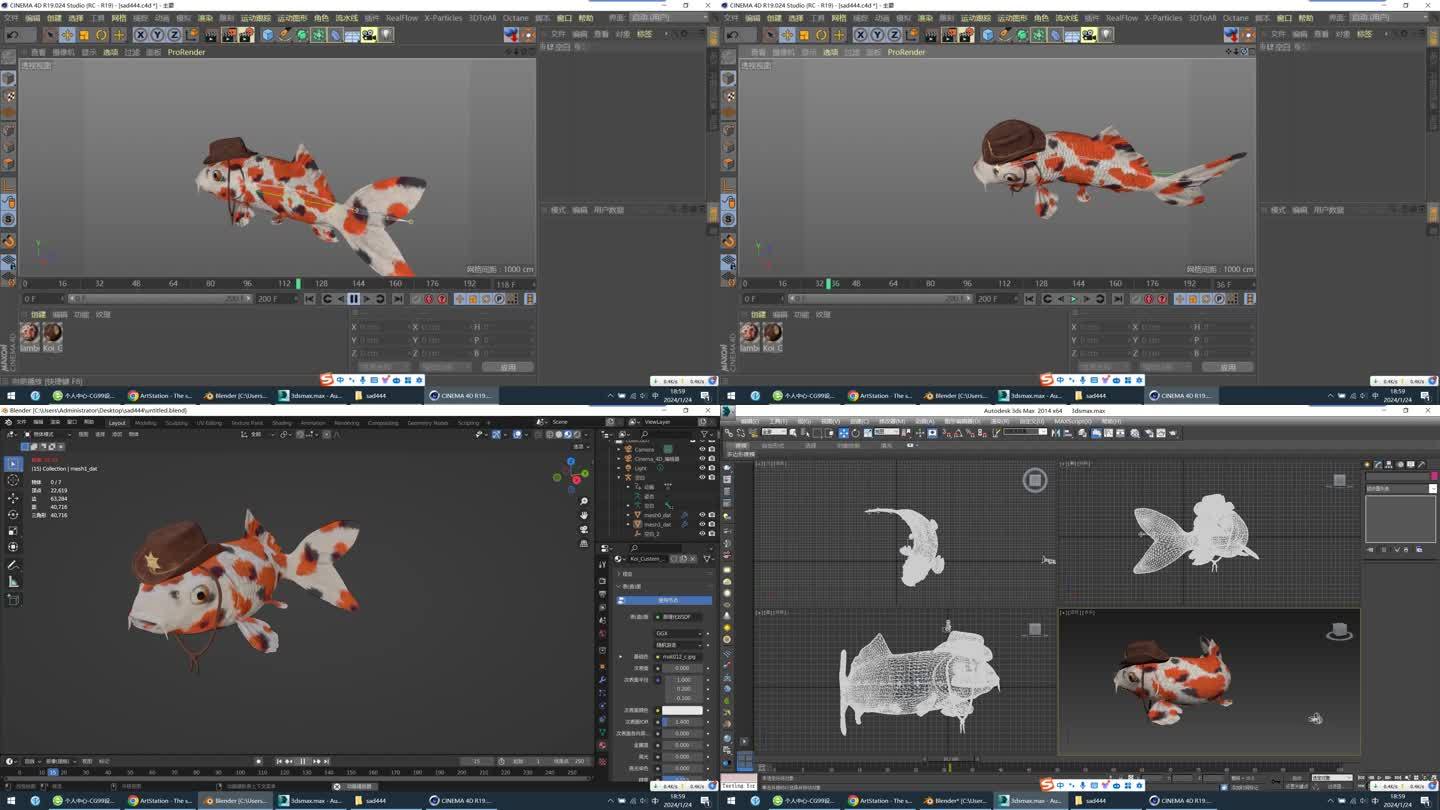Hide mesh1_dat via eye icon in Blender outliner

pyautogui.click(x=702, y=524)
